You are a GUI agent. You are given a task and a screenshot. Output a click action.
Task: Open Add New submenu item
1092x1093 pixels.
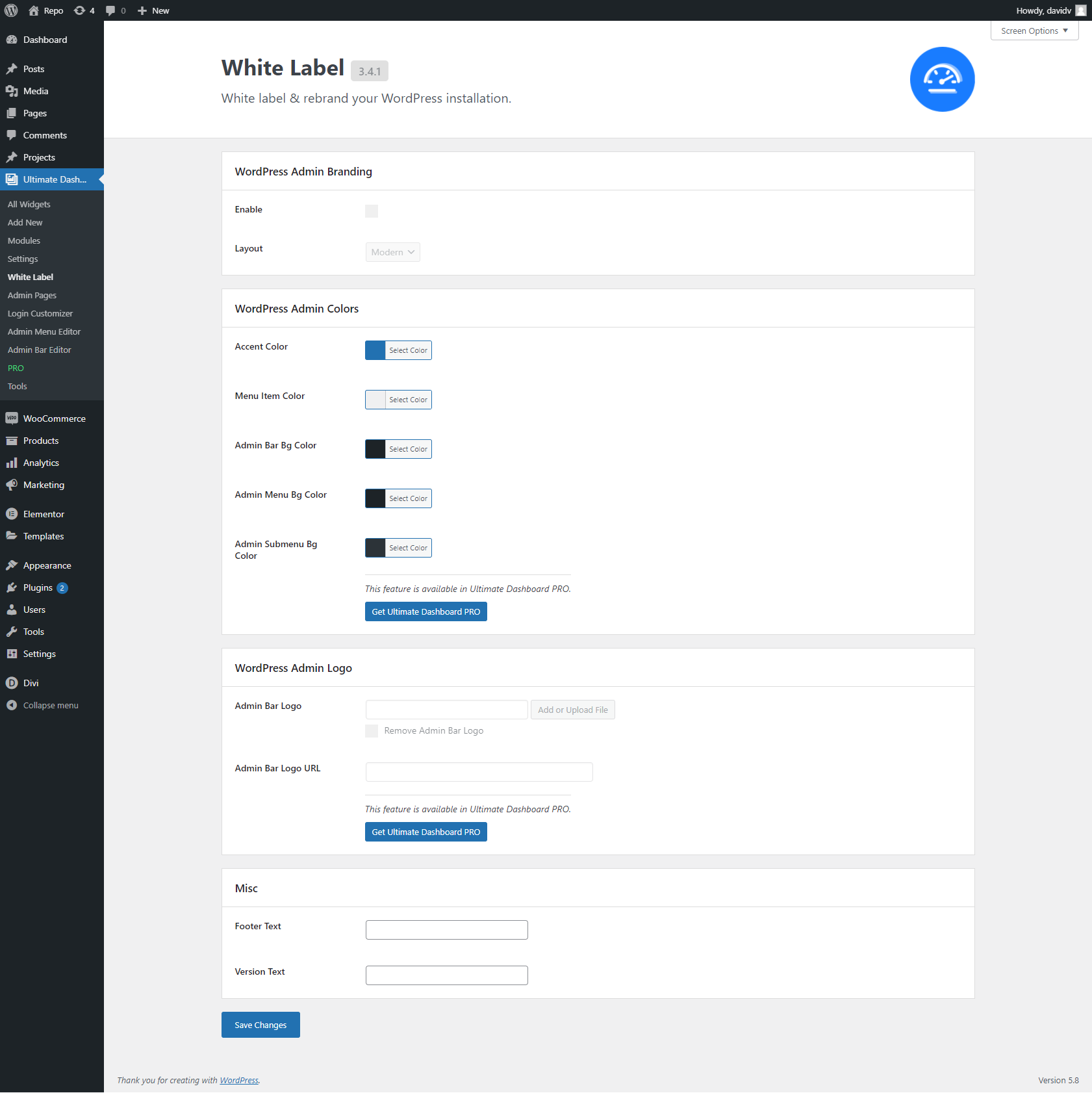click(25, 222)
